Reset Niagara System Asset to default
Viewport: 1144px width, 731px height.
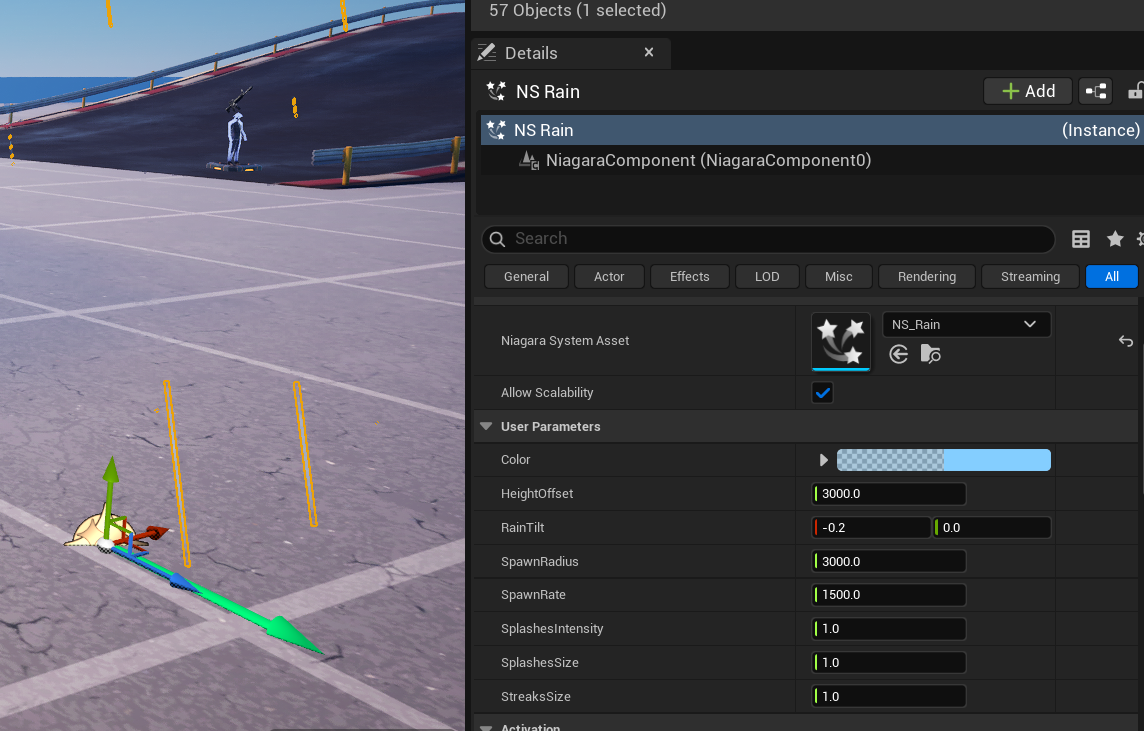(x=1126, y=341)
